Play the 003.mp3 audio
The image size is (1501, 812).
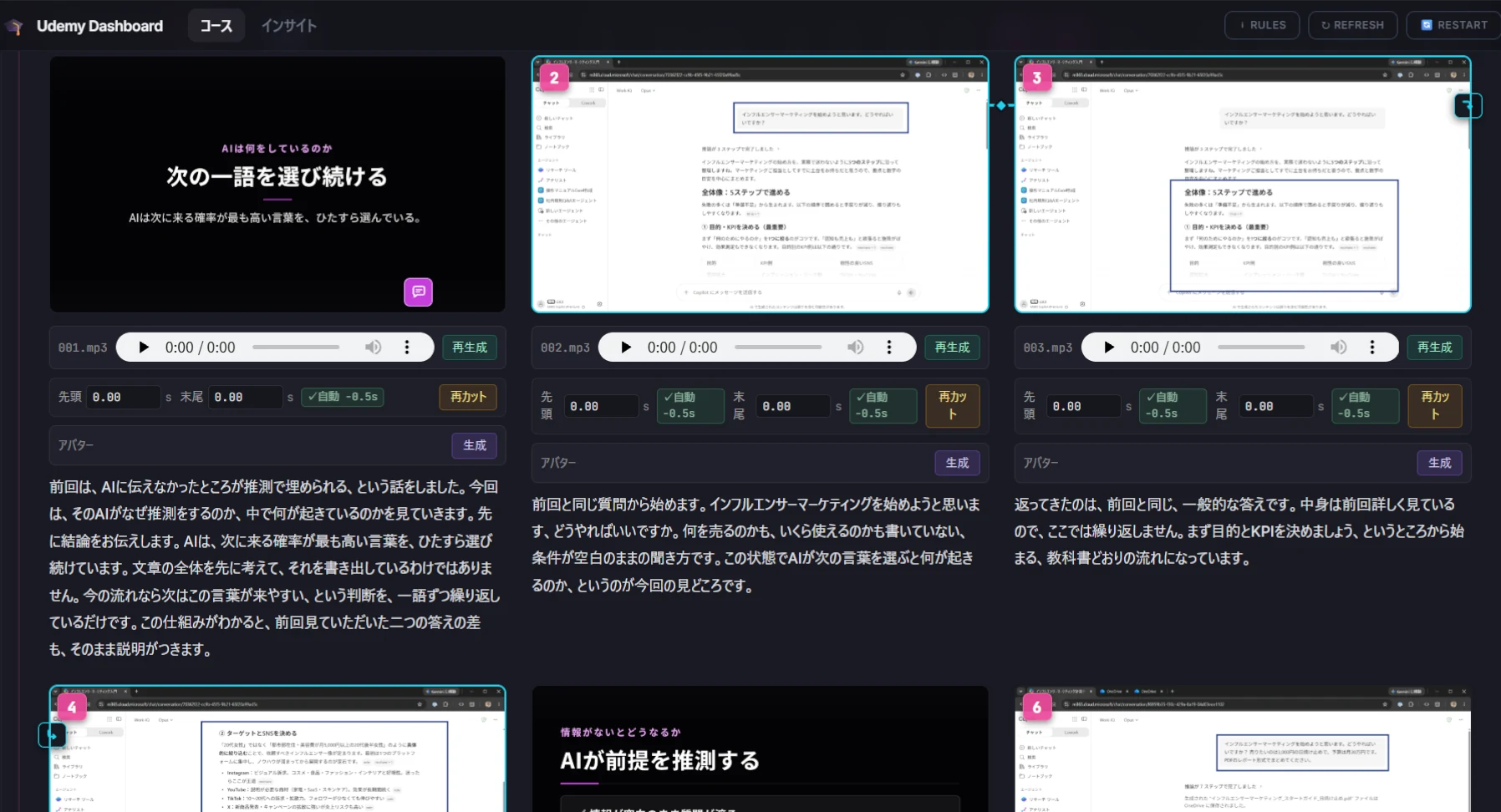tap(1109, 348)
